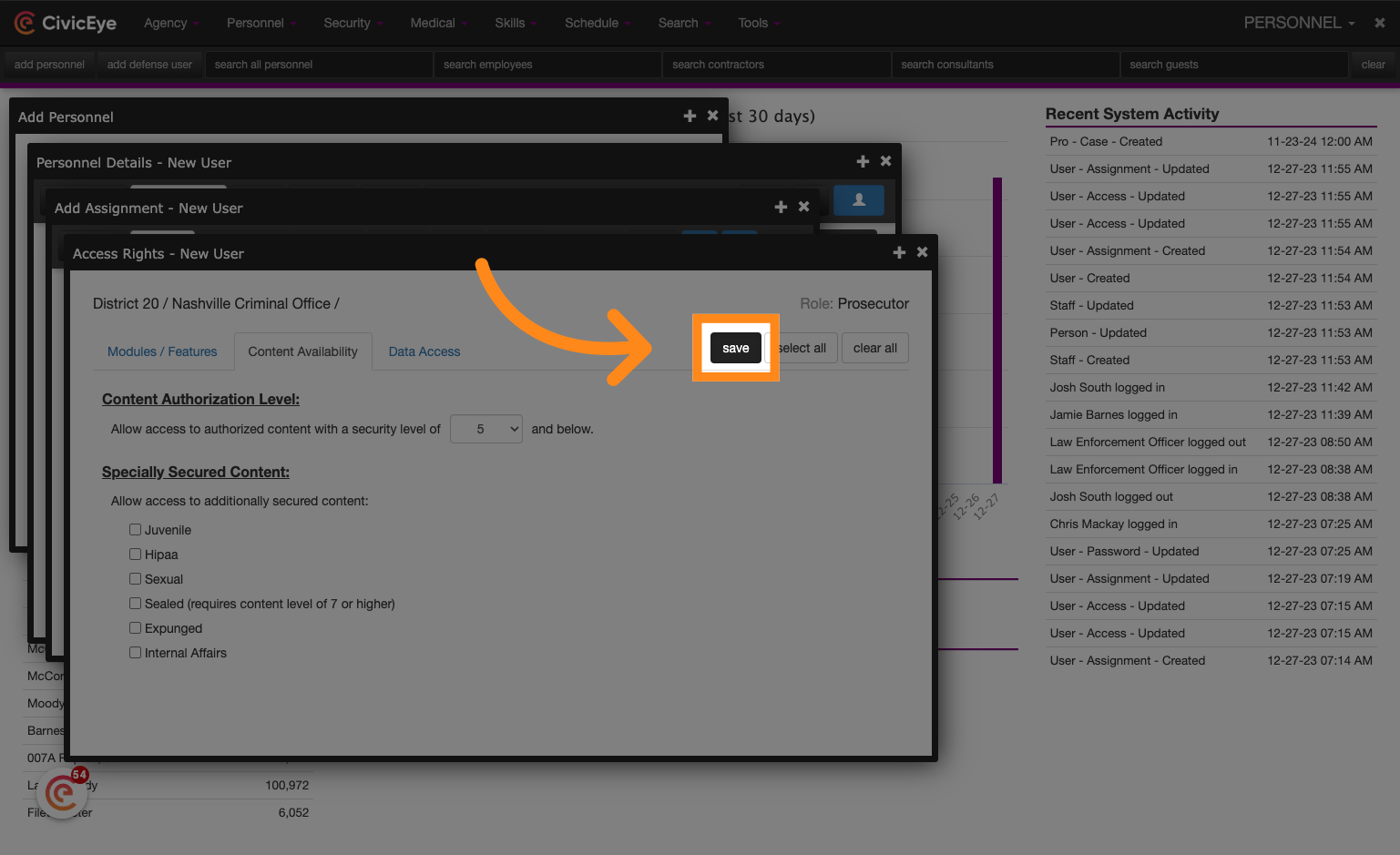The image size is (1400, 855).
Task: Focus the search guests field
Action: click(x=1233, y=65)
